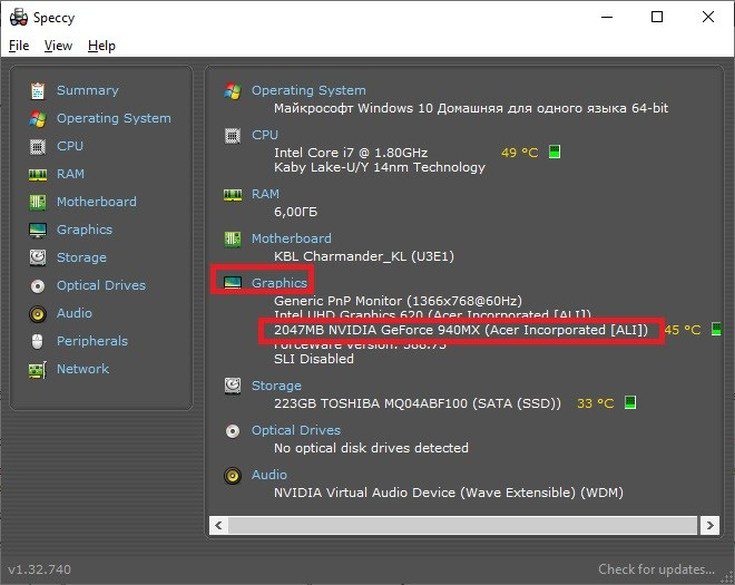Select the Operating System sidebar icon

pyautogui.click(x=38, y=119)
